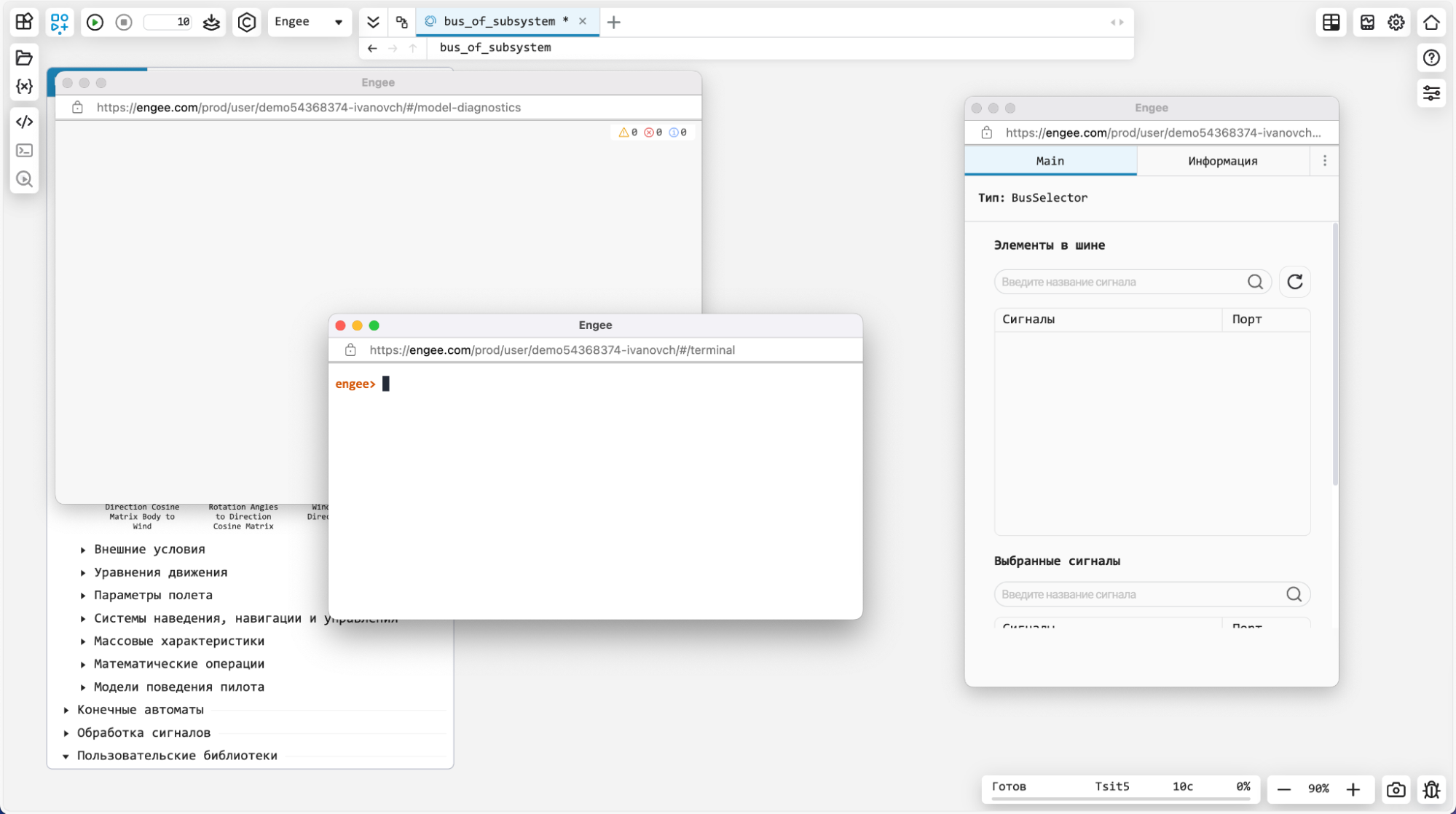Screen dimensions: 1456x814
Task: Click the simulation time field showing 10
Action: pos(168,22)
